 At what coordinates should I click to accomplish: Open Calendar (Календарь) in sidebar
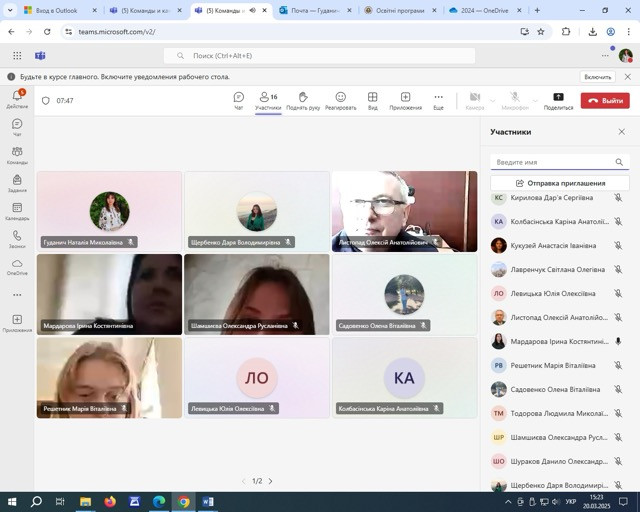pos(17,211)
